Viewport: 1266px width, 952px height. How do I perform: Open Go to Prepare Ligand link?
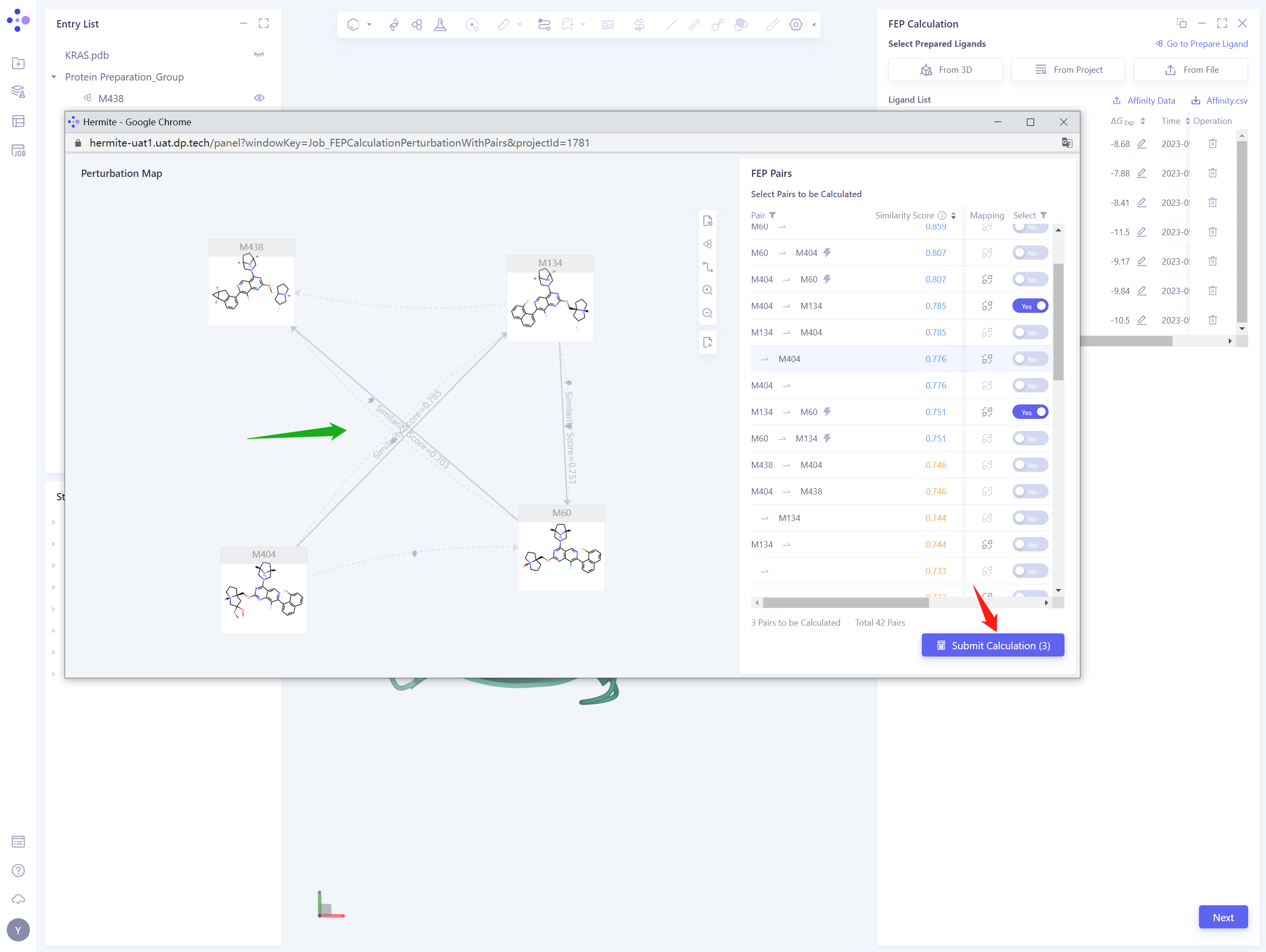tap(1201, 44)
